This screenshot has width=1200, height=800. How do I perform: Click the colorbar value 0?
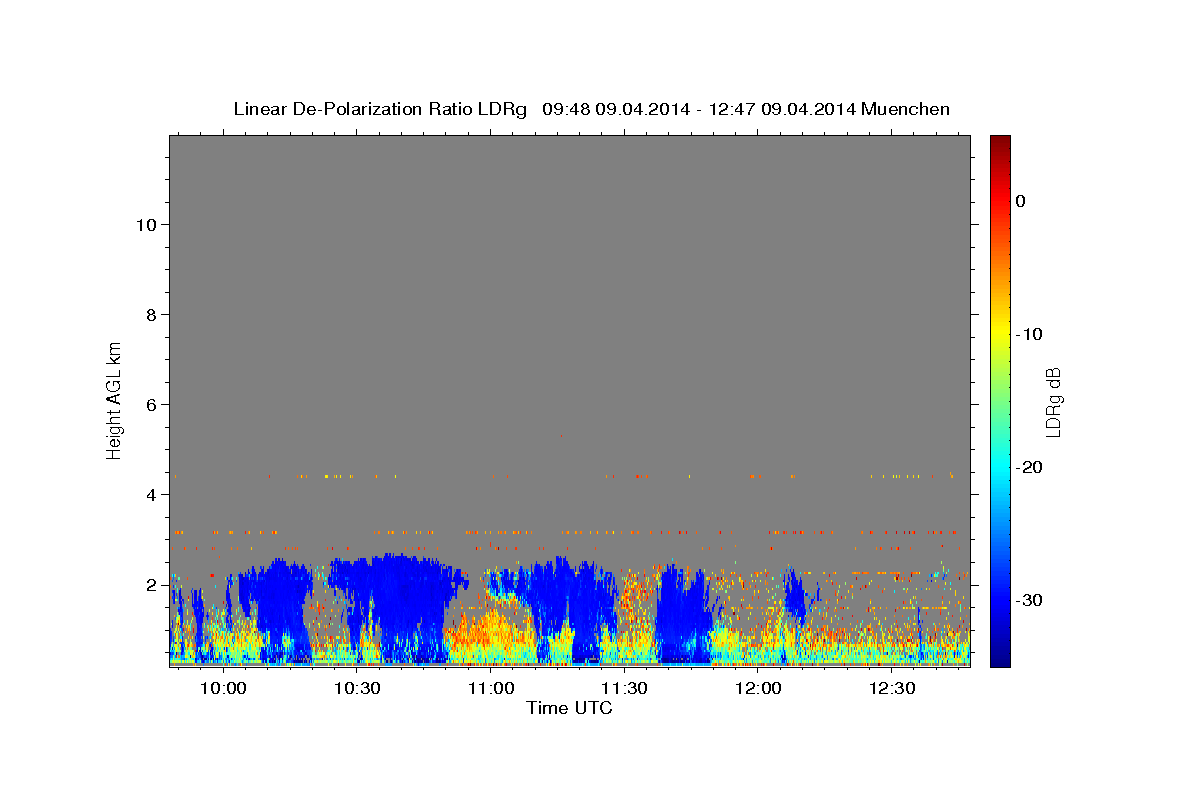(x=1020, y=201)
